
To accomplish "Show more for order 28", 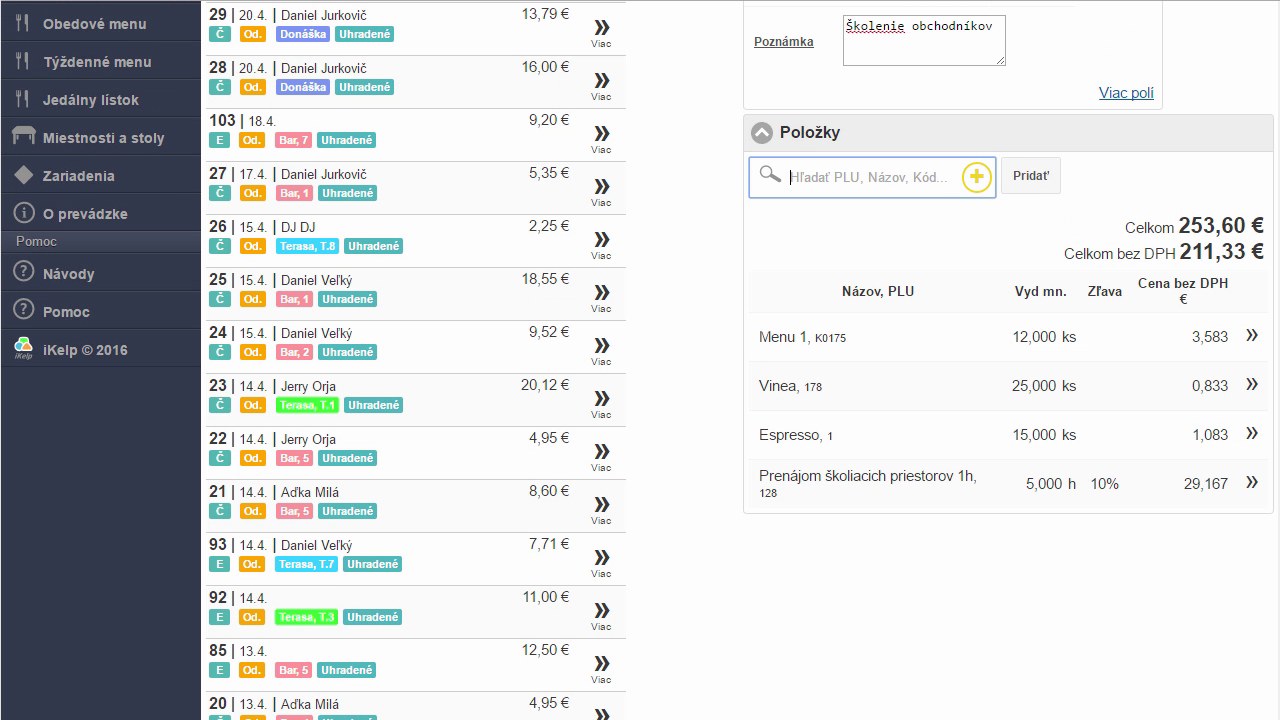I will [601, 86].
